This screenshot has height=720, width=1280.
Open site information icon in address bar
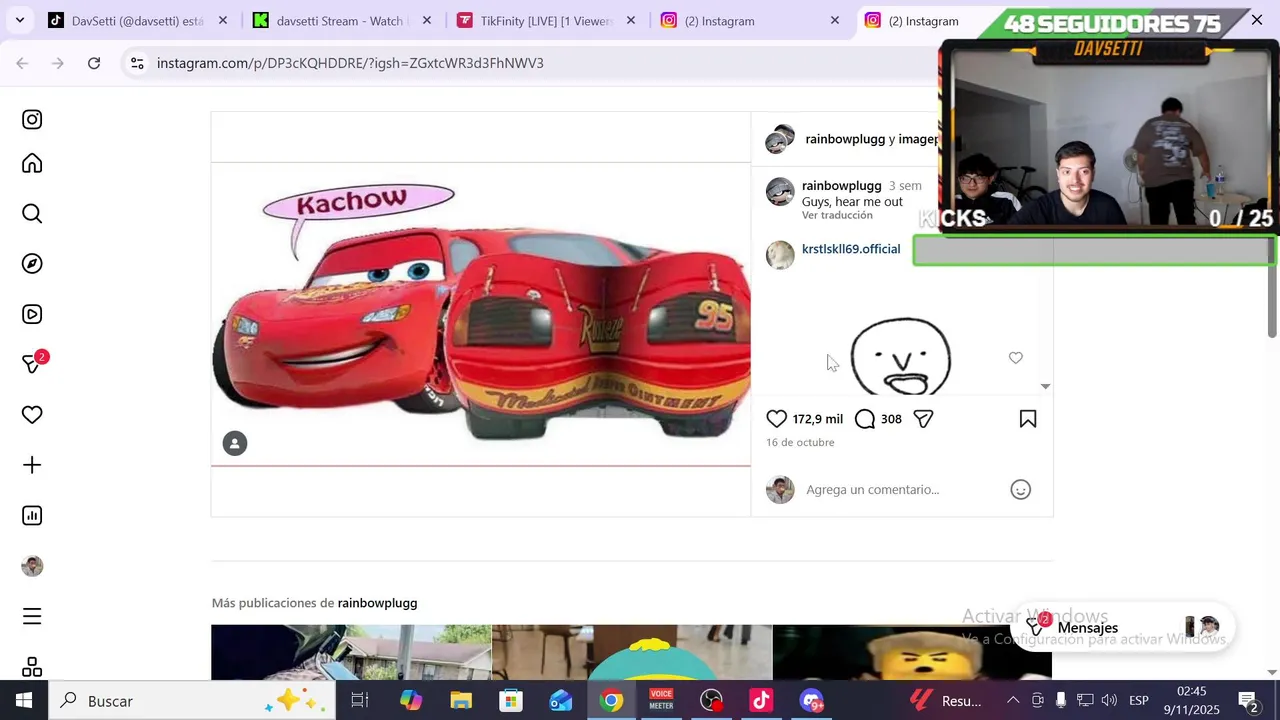(137, 63)
